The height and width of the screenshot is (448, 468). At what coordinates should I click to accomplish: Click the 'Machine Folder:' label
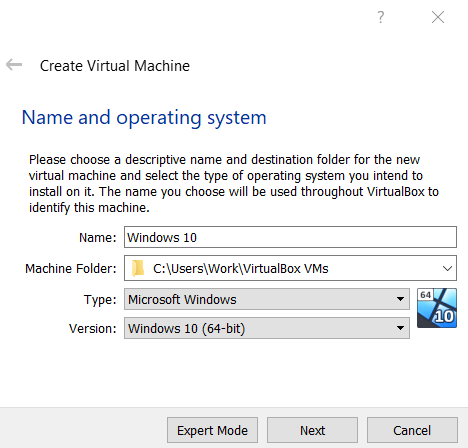click(x=71, y=269)
